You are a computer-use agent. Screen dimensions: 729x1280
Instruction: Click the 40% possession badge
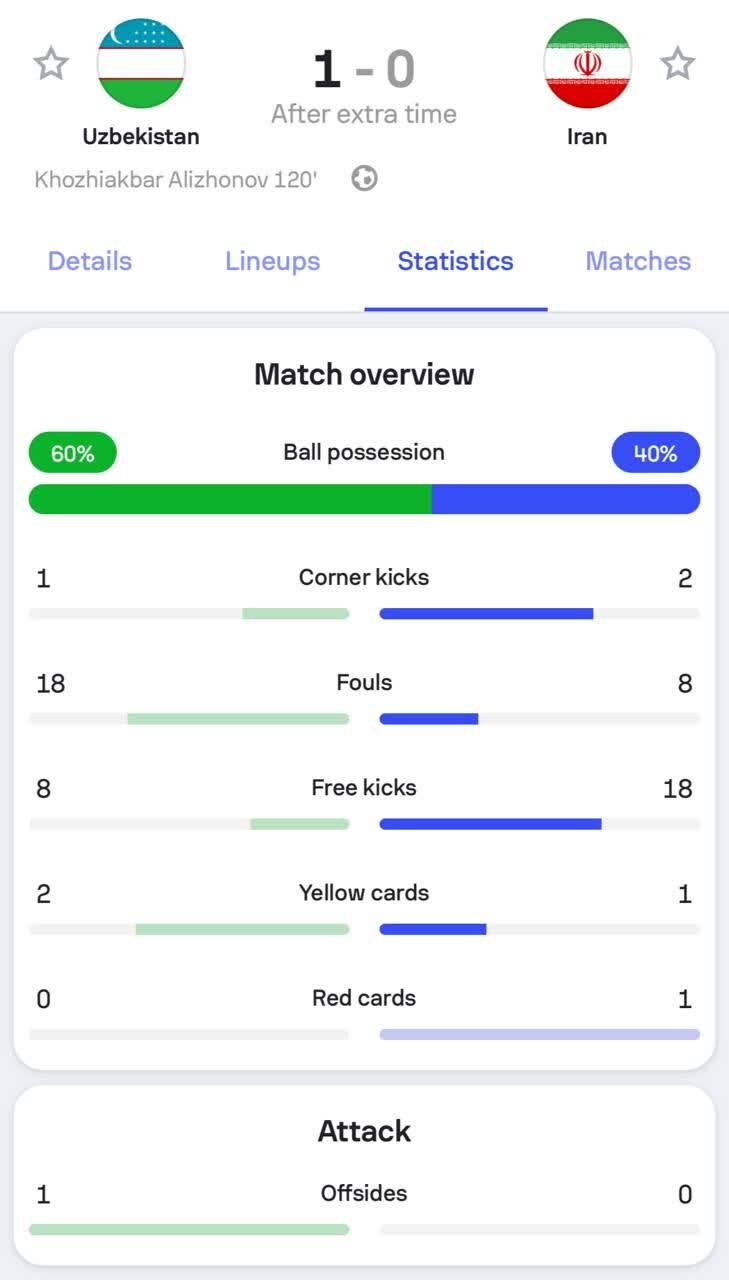coord(655,453)
